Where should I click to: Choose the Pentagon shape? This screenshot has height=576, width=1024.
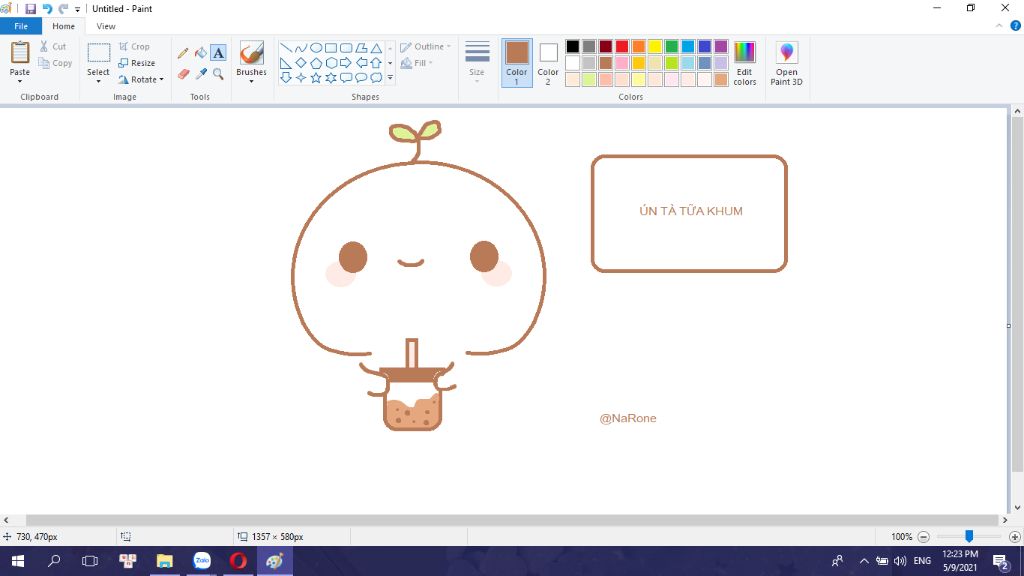[x=316, y=63]
